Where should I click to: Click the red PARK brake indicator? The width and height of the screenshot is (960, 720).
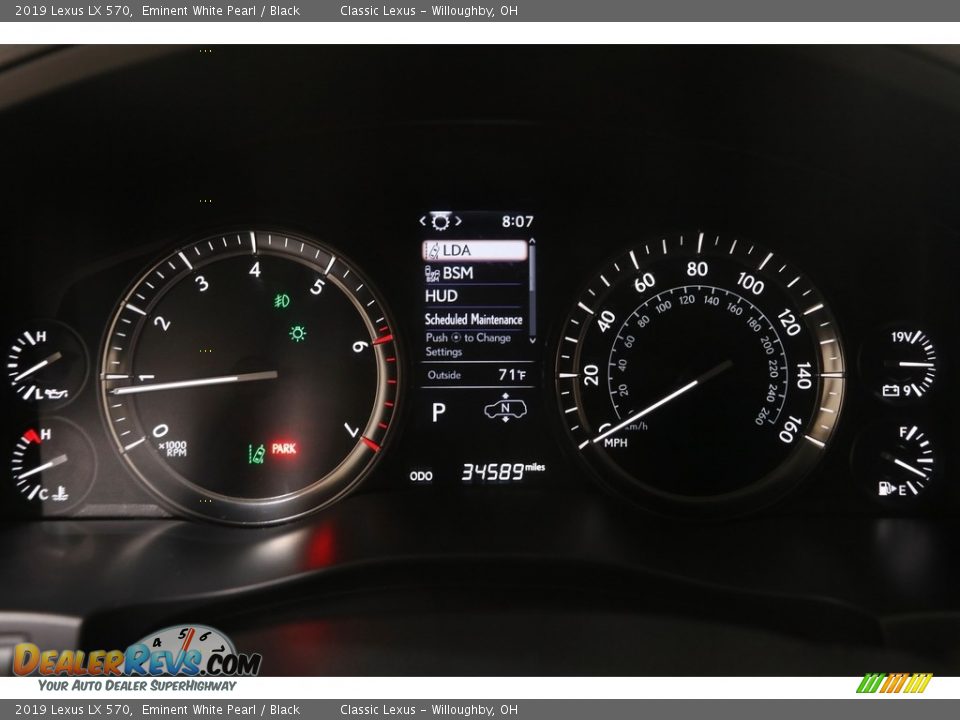pos(284,449)
